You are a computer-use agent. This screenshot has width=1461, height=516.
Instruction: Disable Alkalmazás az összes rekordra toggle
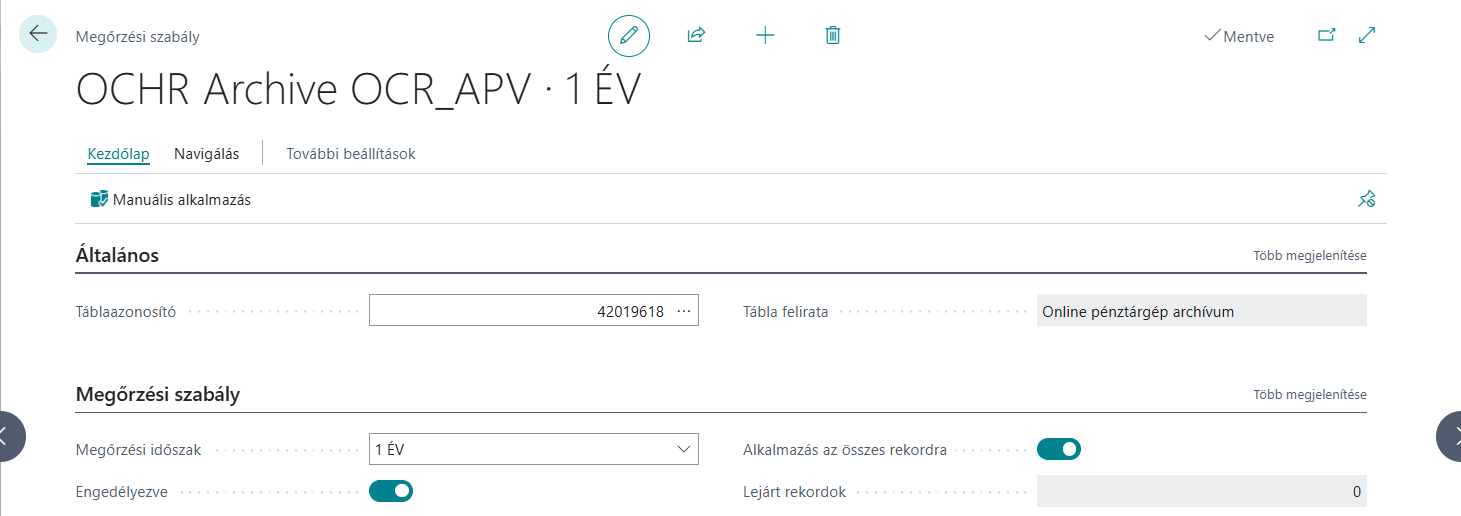pos(1059,450)
